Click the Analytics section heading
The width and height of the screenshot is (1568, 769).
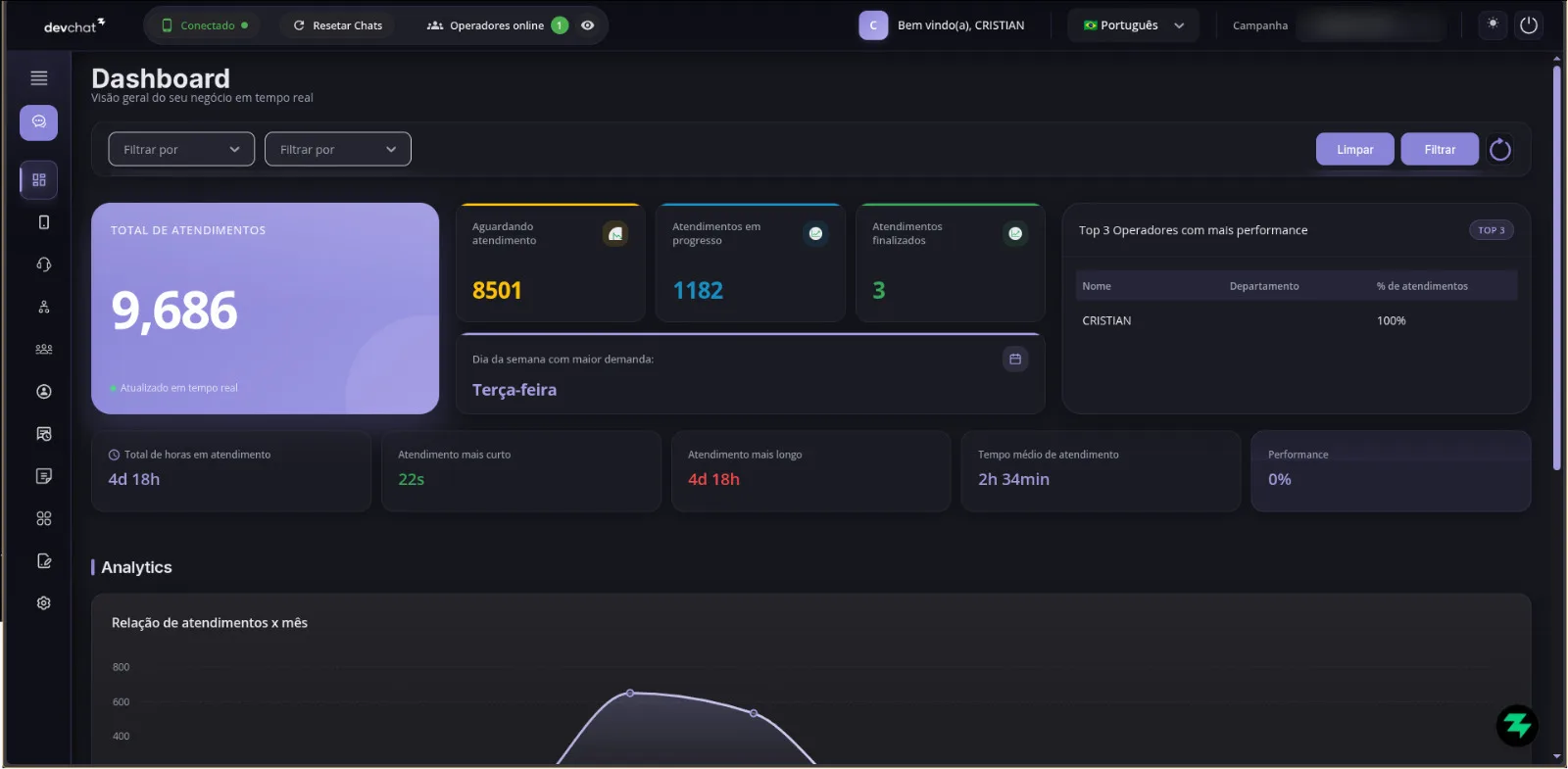(x=136, y=567)
